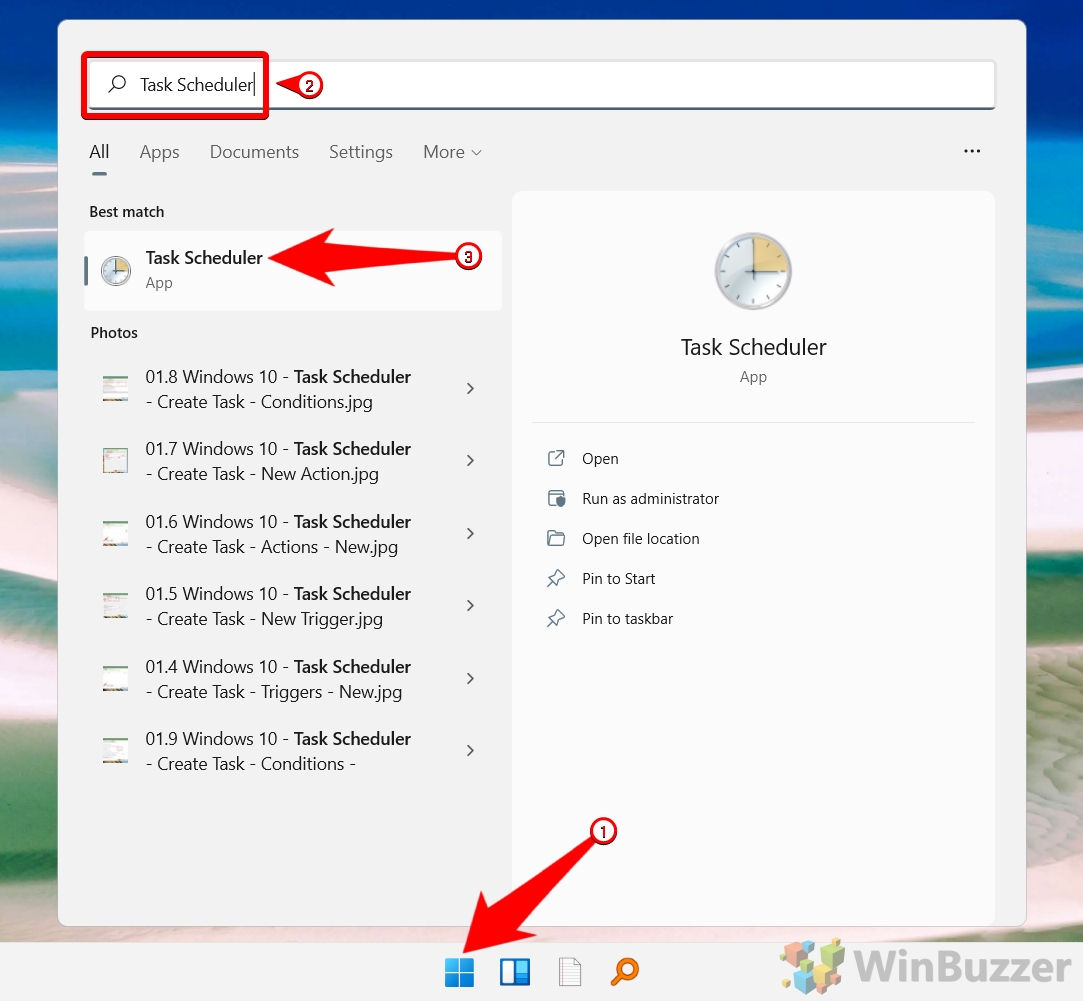This screenshot has height=1001, width=1083.
Task: Click the large Task Scheduler clock icon in preview
Action: coord(753,271)
